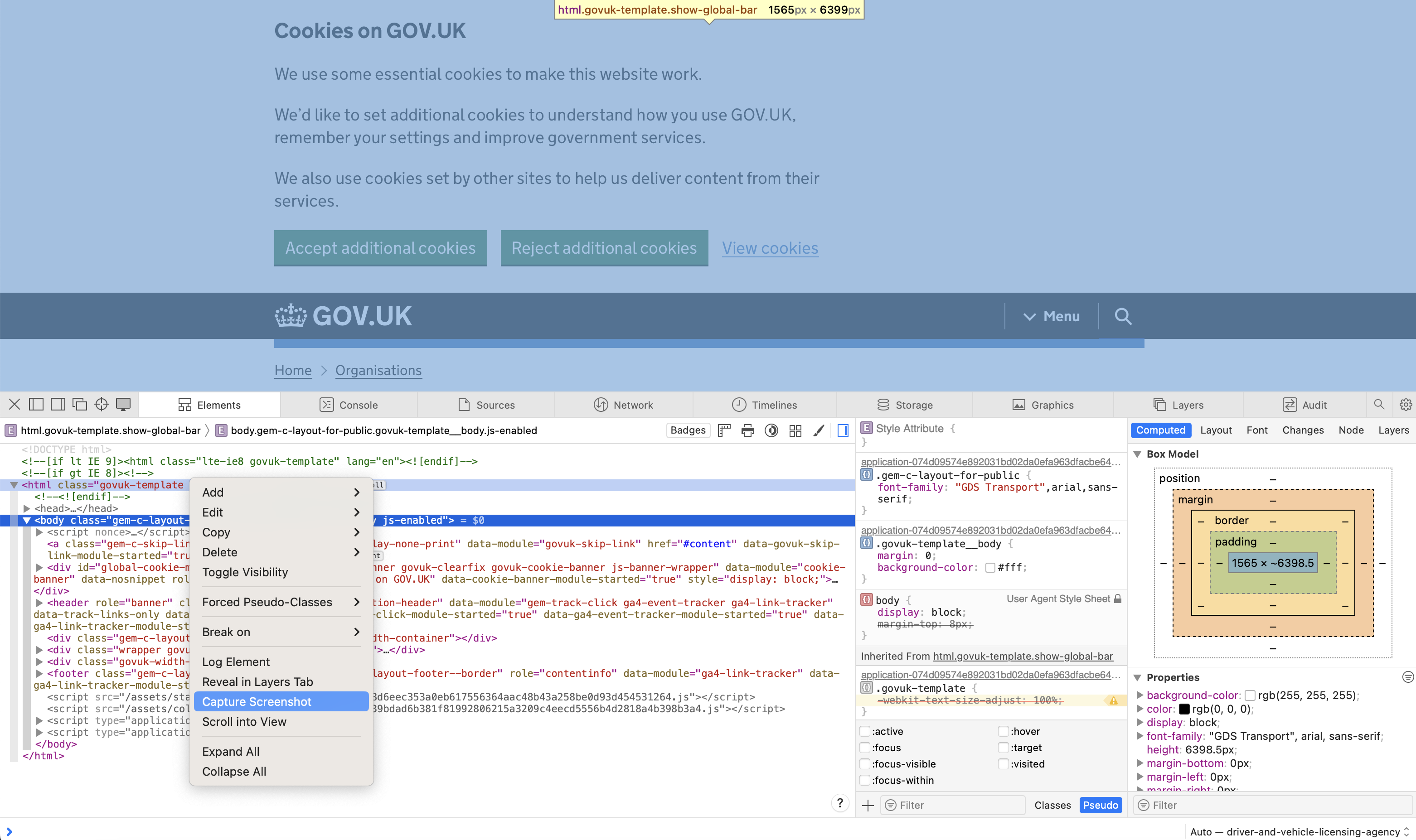This screenshot has width=1416, height=840.
Task: Toggle rulers icon next to Badges
Action: coord(724,430)
